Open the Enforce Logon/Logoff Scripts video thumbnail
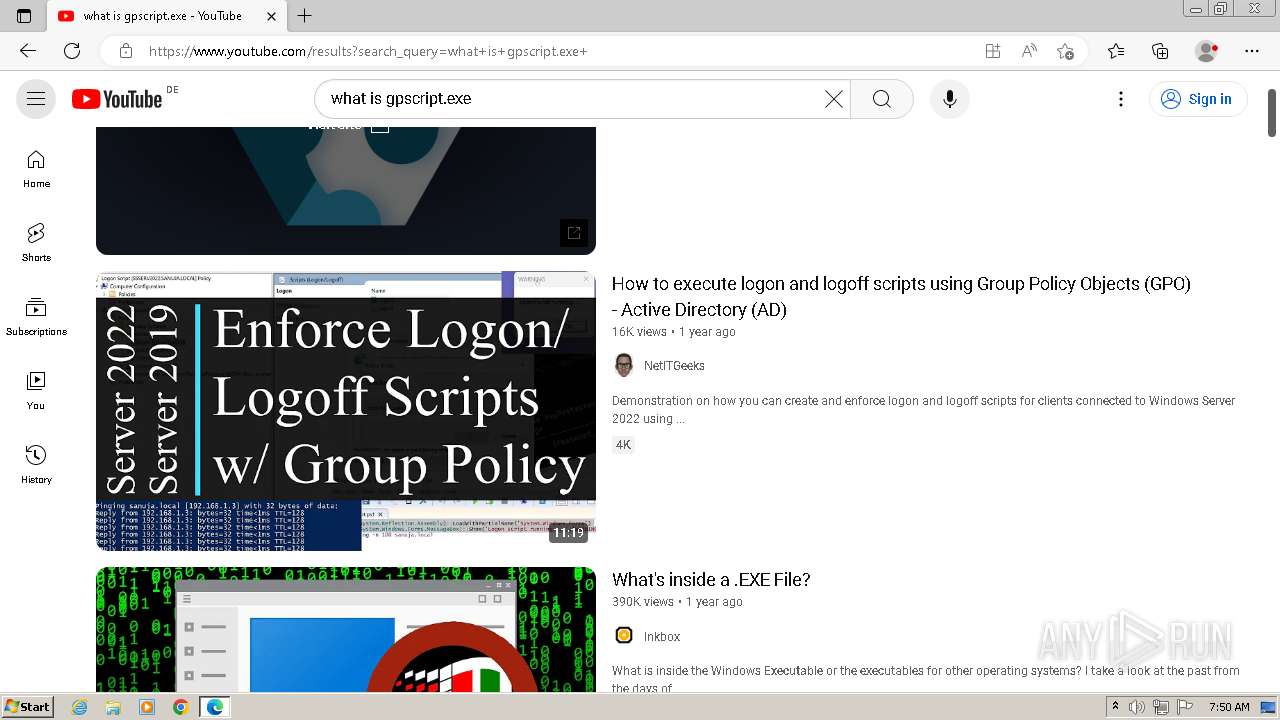 coord(346,411)
